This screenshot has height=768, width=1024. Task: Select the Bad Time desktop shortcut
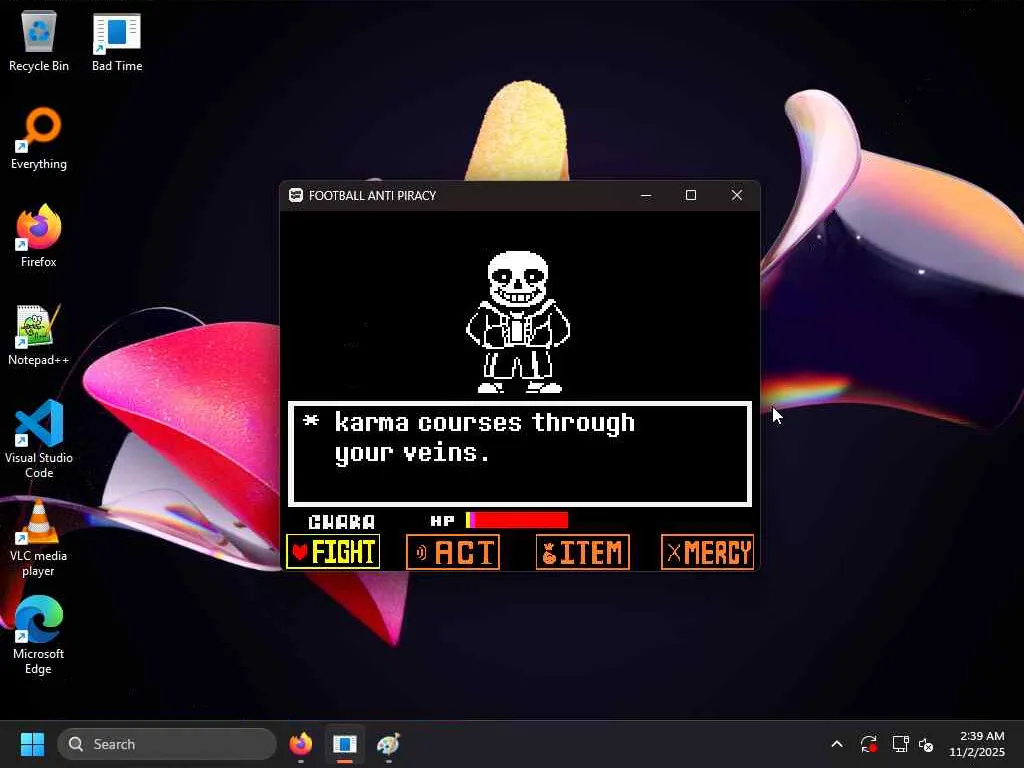117,42
